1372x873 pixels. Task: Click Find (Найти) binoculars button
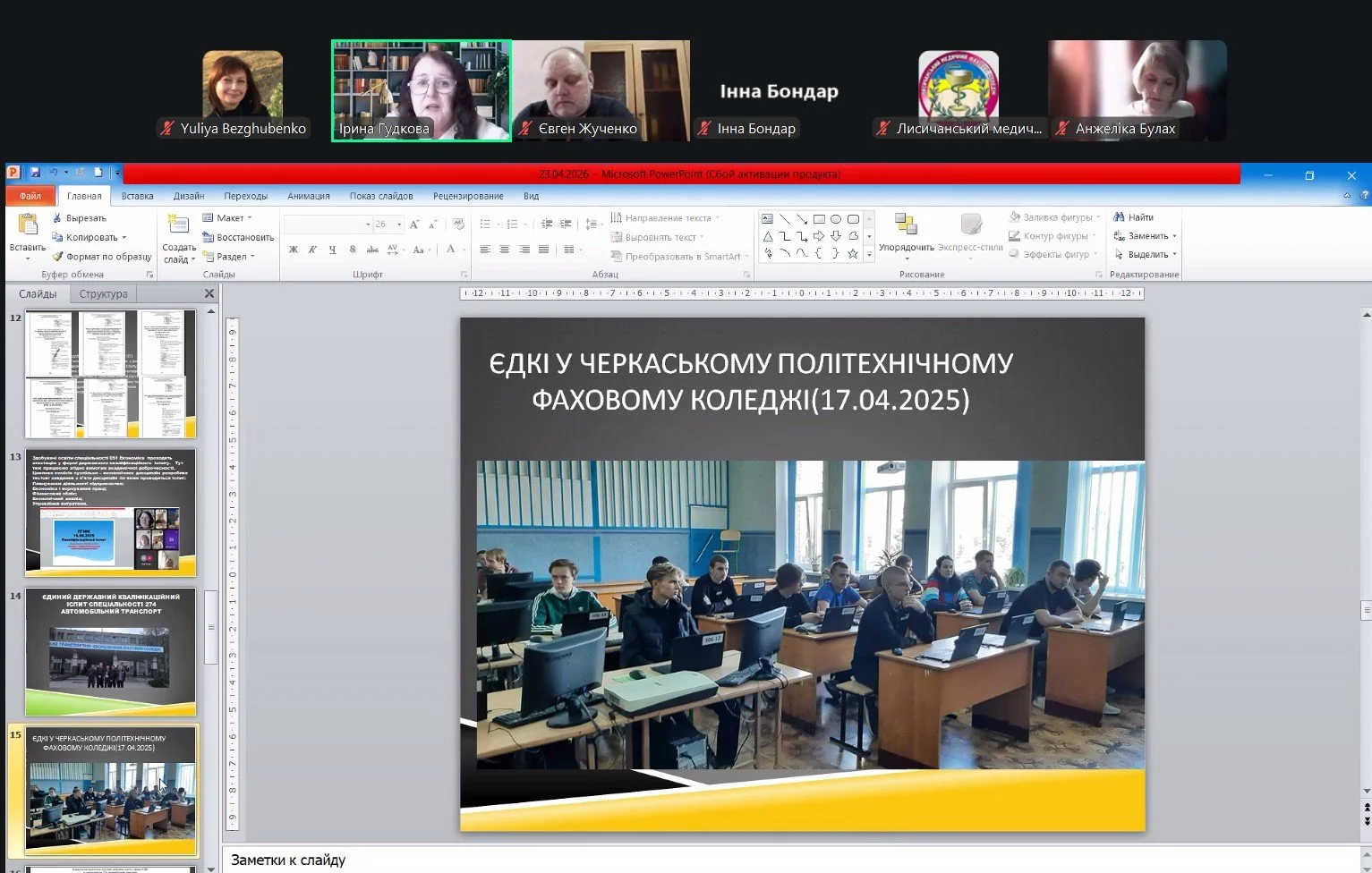pos(1133,217)
